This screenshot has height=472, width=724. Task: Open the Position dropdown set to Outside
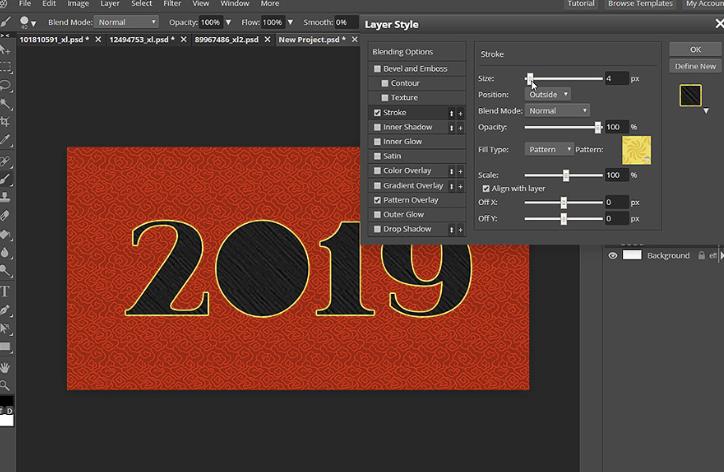click(x=548, y=94)
